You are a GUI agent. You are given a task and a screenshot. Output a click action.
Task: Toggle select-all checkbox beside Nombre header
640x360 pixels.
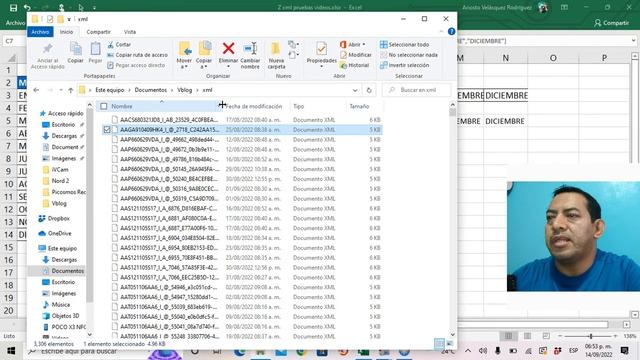point(104,106)
